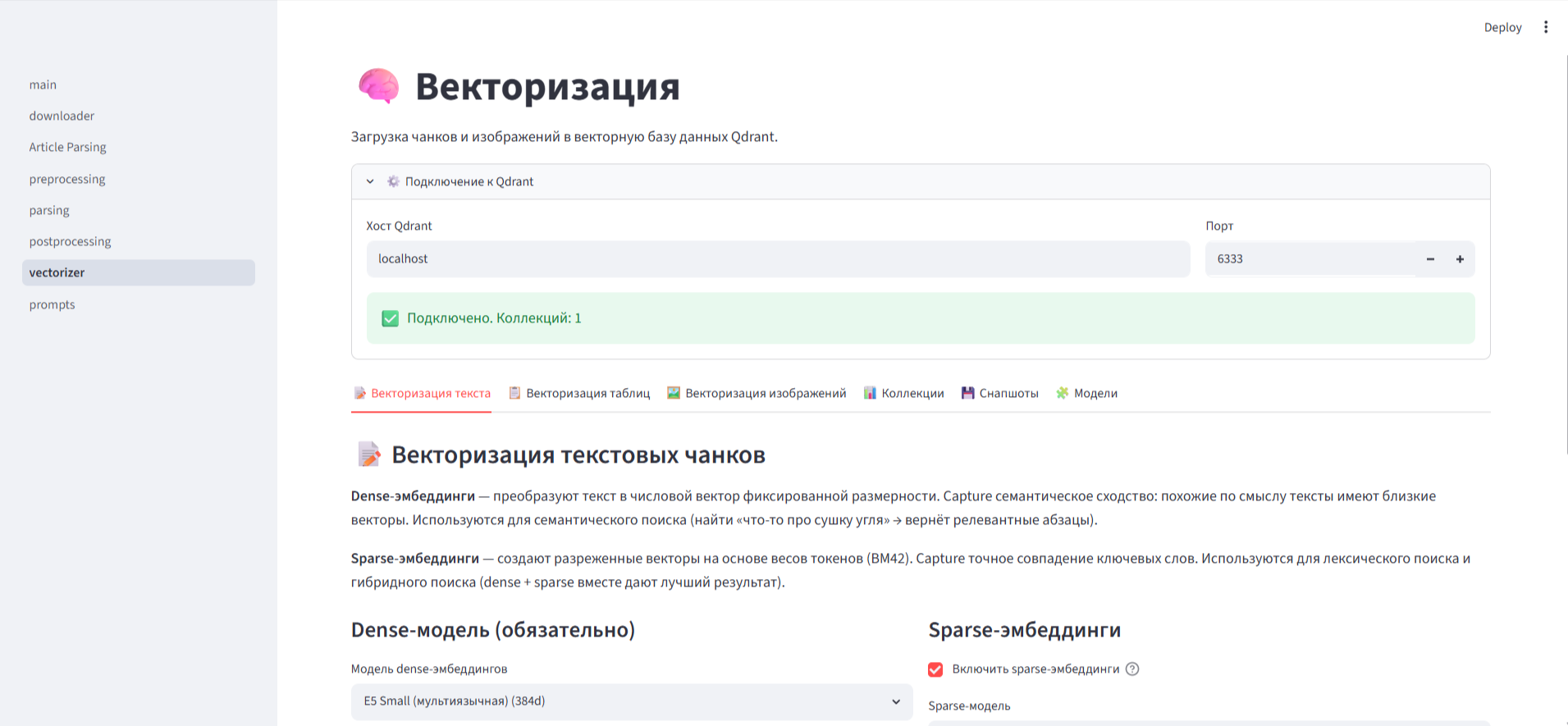Open the postprocessing page in sidebar
This screenshot has height=726, width=1568.
[x=139, y=241]
